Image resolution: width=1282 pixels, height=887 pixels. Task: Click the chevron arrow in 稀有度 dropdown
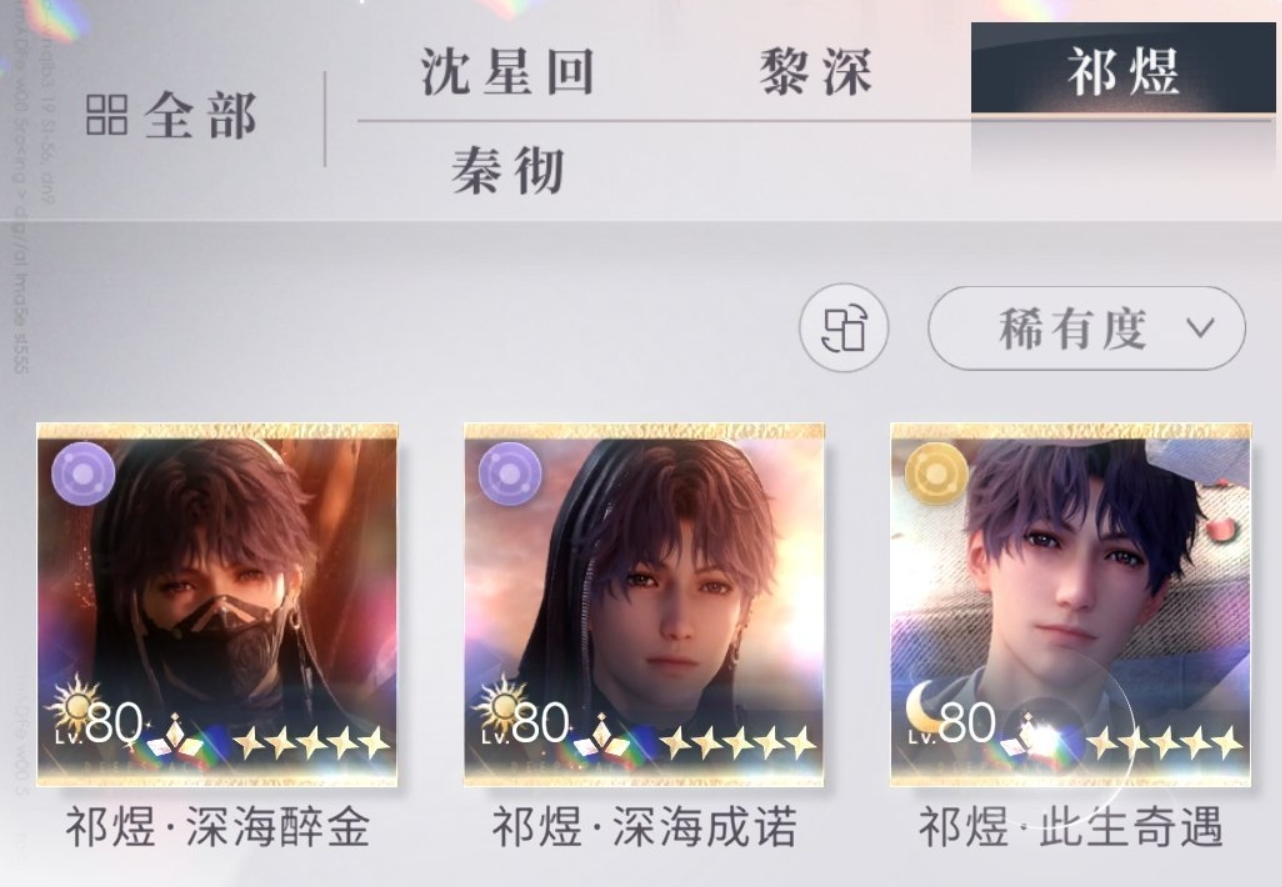[x=1199, y=328]
